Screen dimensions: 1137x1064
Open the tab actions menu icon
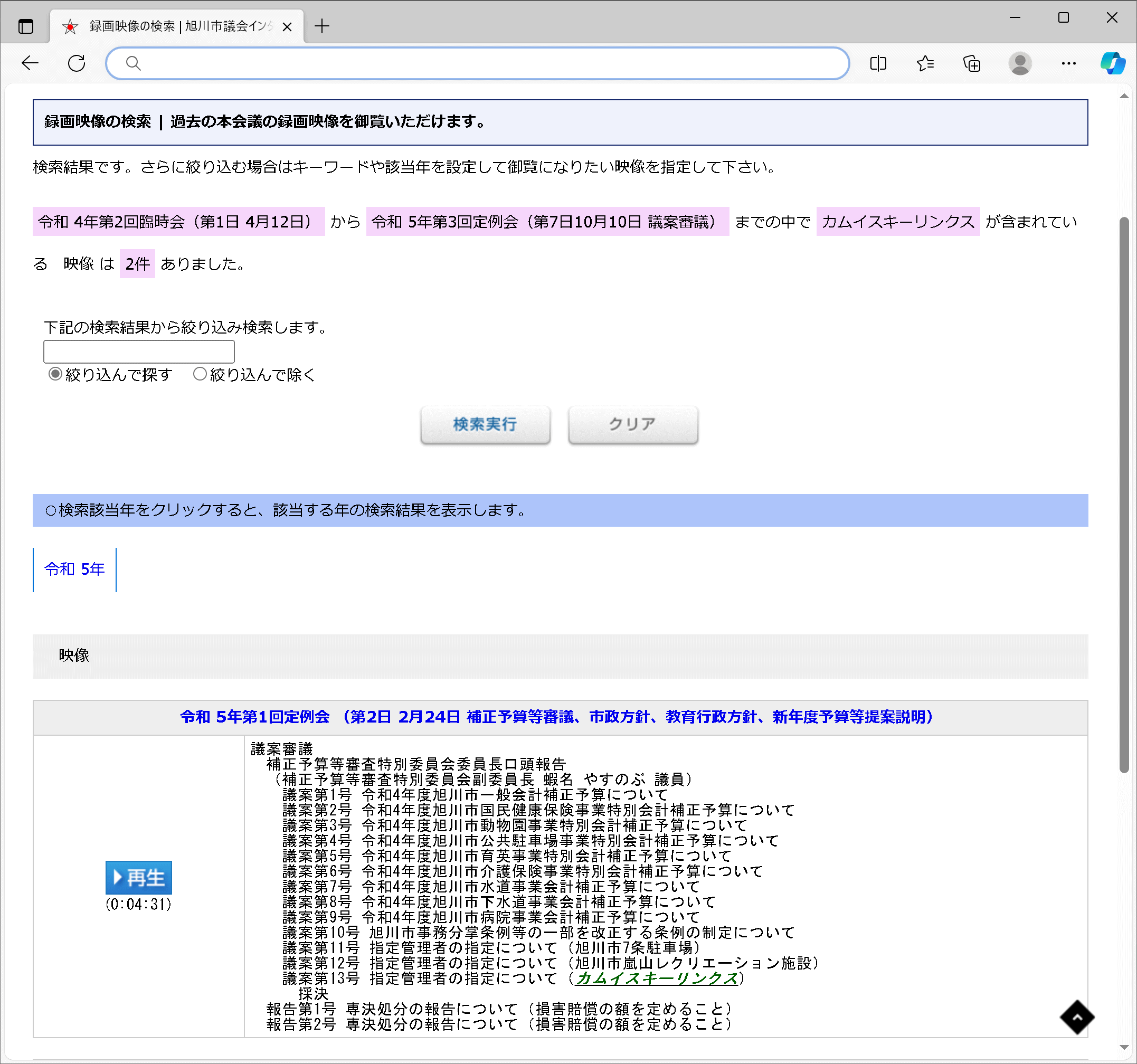[x=26, y=26]
